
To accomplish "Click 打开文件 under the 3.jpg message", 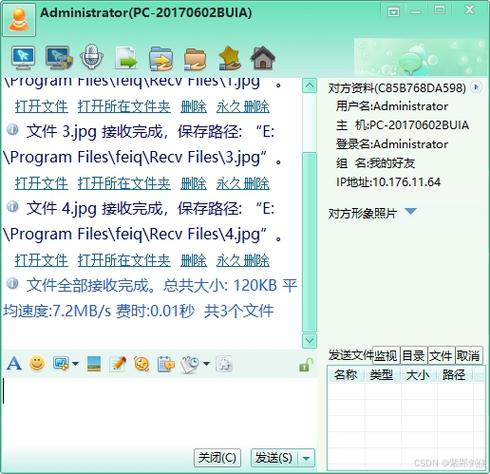I will (x=41, y=183).
